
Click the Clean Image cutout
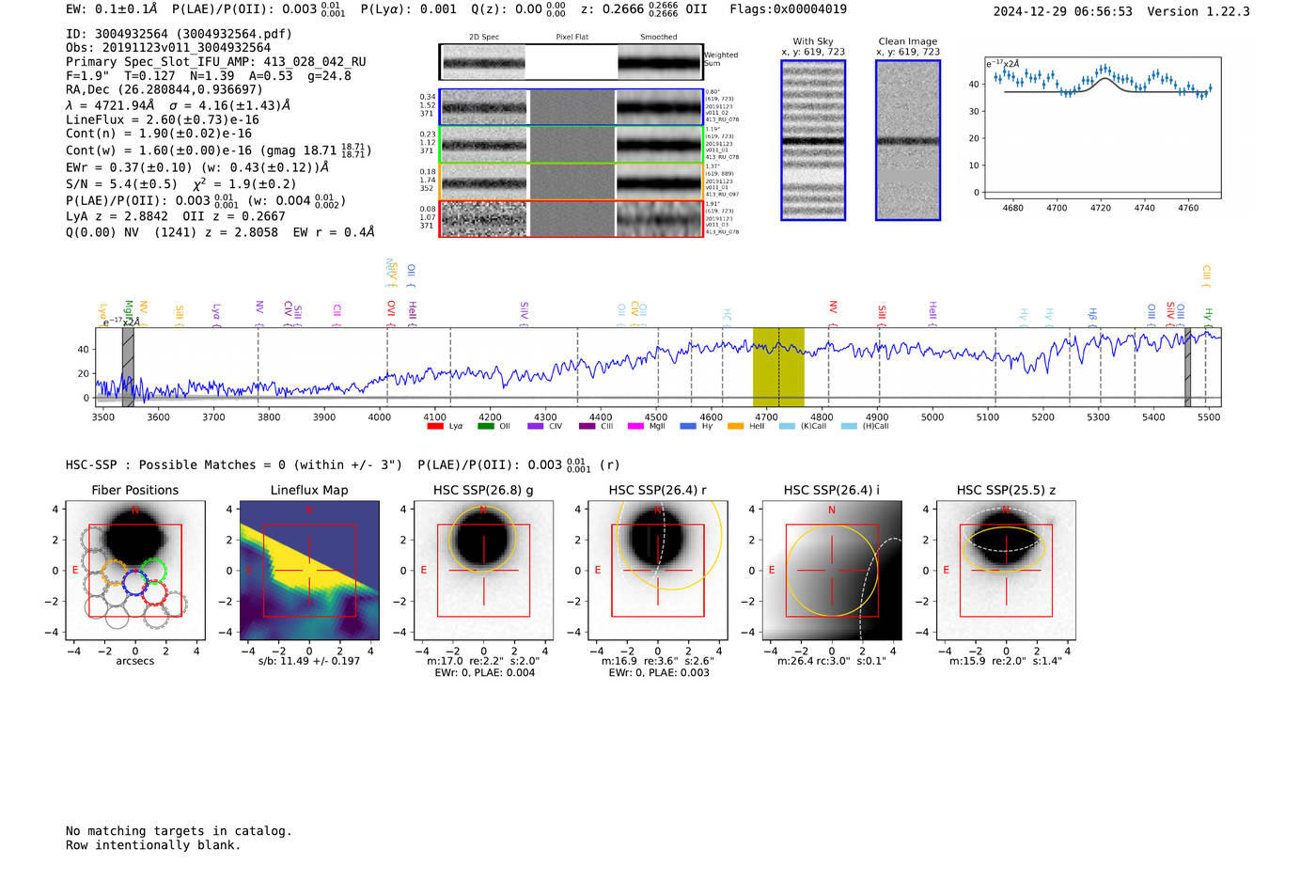click(x=908, y=140)
